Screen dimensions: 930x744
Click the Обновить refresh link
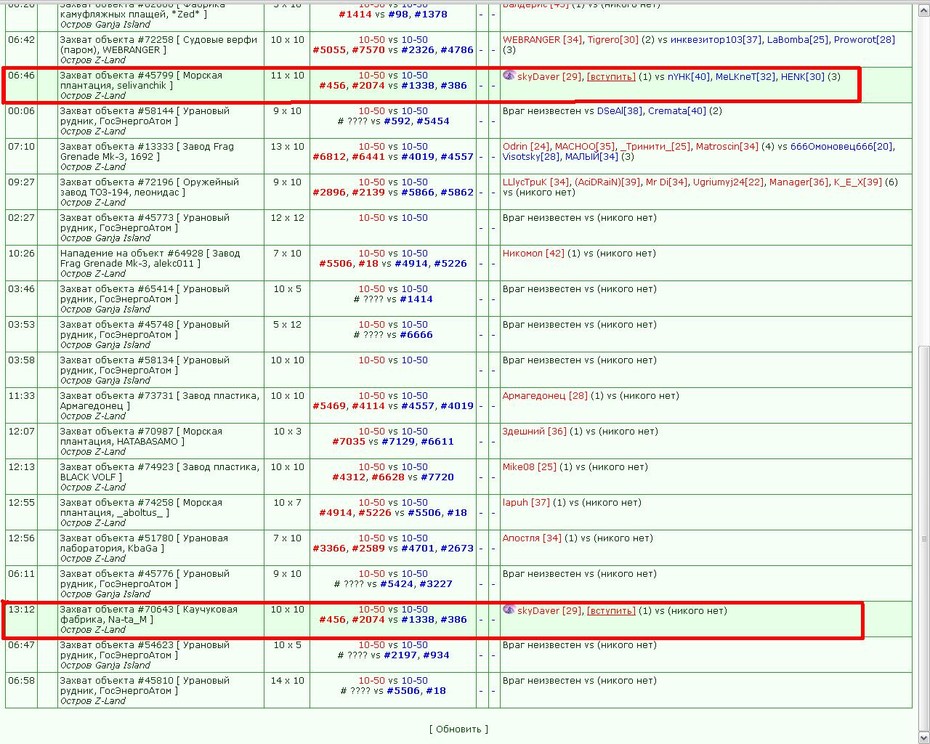click(x=458, y=729)
